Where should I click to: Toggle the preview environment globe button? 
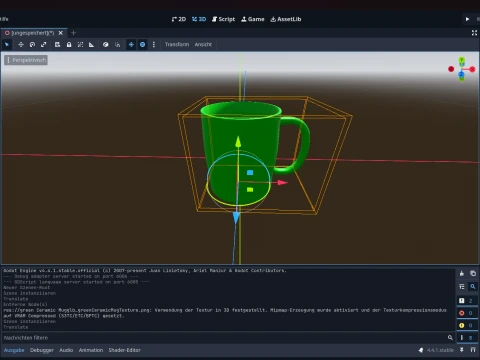tap(143, 44)
